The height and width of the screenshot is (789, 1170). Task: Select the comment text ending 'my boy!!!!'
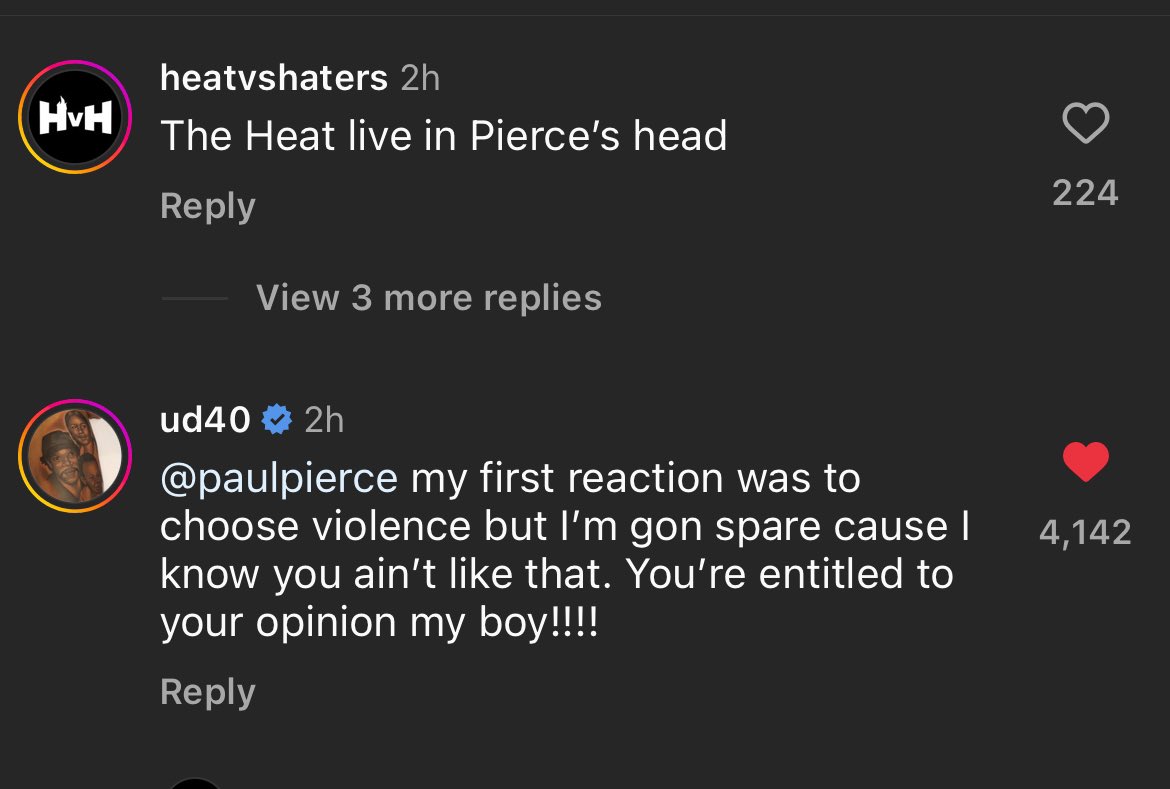click(x=380, y=623)
